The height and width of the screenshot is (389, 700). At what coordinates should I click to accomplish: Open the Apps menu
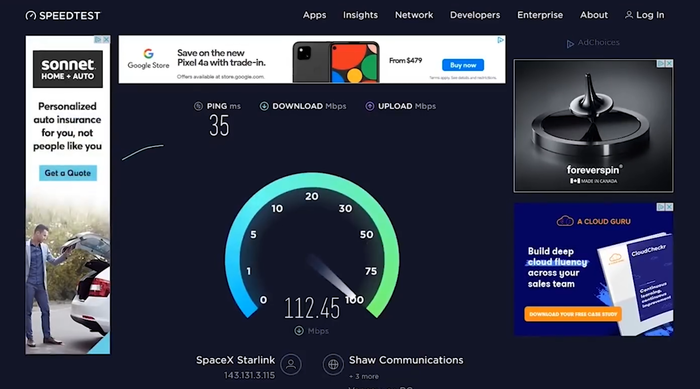pyautogui.click(x=314, y=15)
